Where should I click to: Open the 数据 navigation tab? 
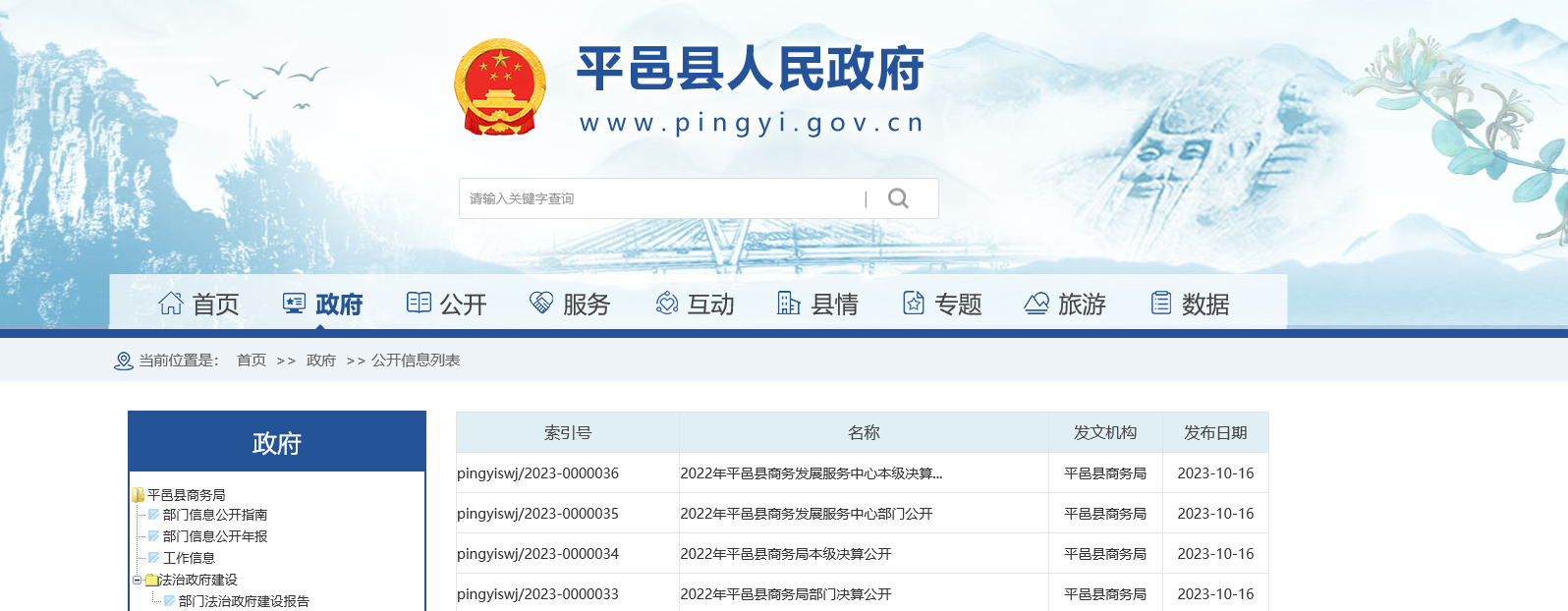click(x=1205, y=305)
